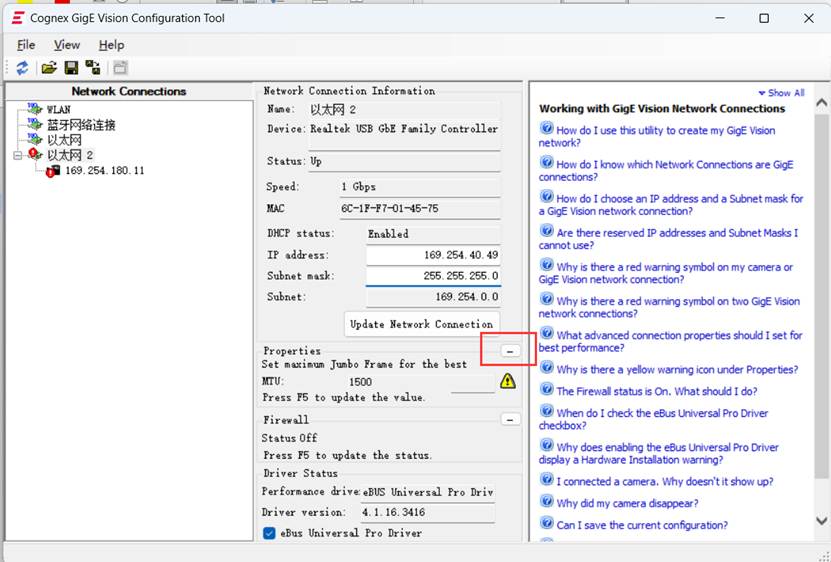This screenshot has height=562, width=831.
Task: Open 'yellow warning icon under Properties' link
Action: pos(677,370)
